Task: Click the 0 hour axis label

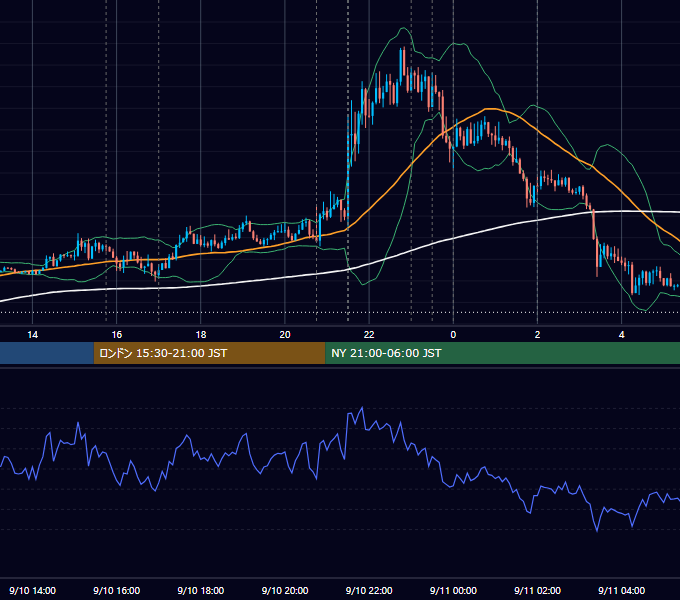Action: click(453, 335)
